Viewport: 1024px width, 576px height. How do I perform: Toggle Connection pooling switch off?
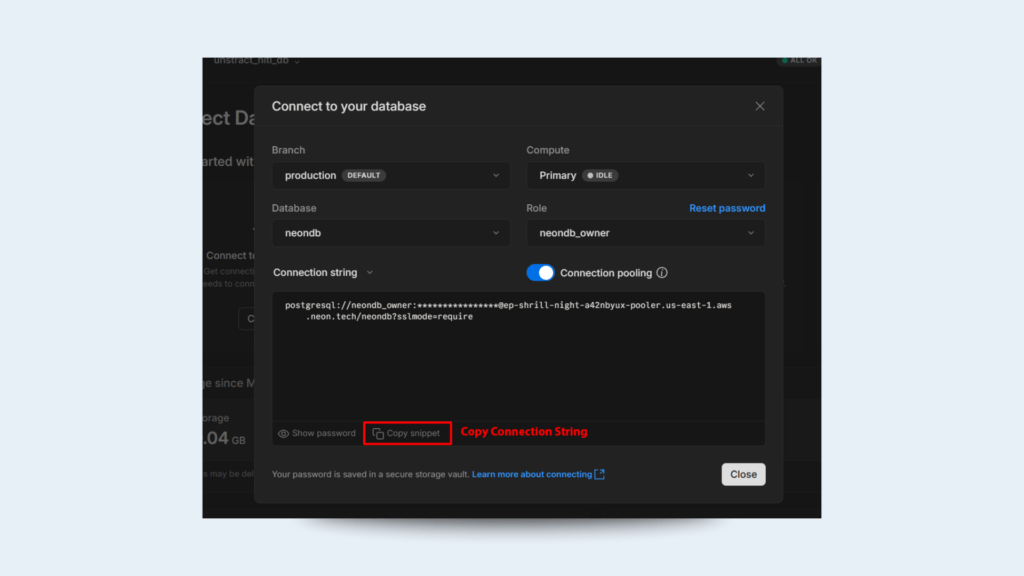tap(540, 272)
